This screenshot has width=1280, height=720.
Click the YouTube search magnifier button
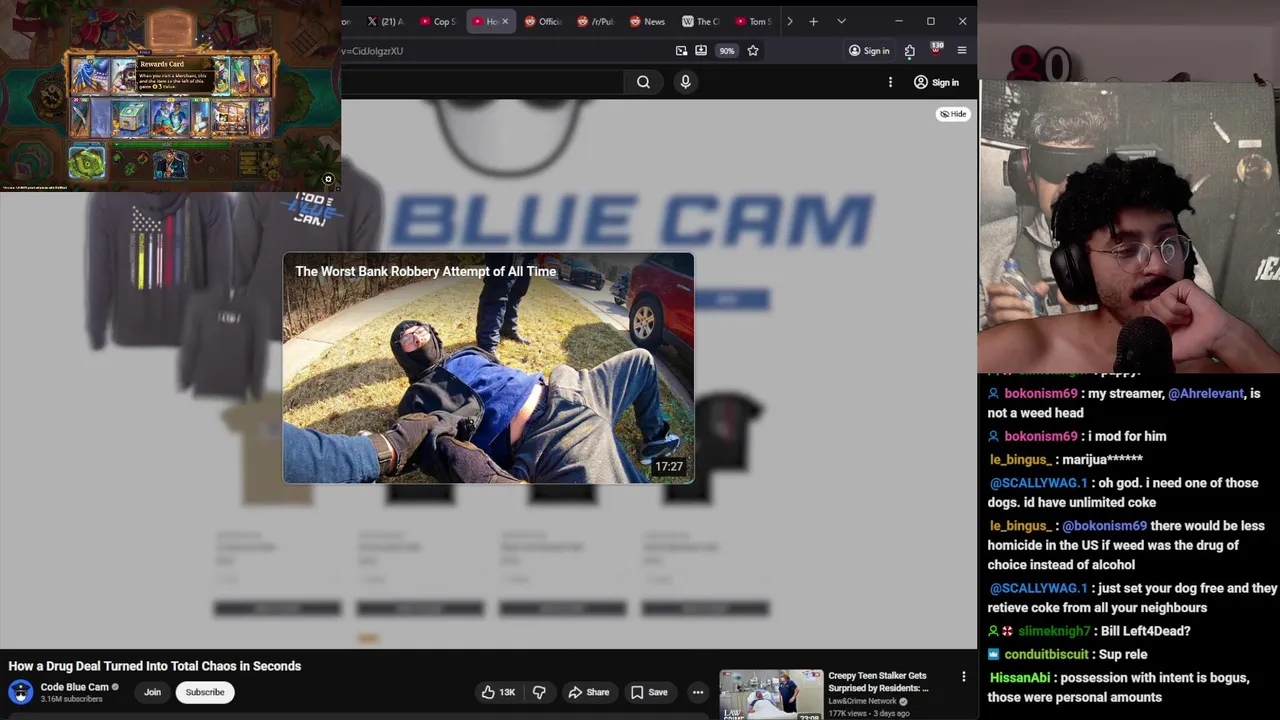pos(643,82)
